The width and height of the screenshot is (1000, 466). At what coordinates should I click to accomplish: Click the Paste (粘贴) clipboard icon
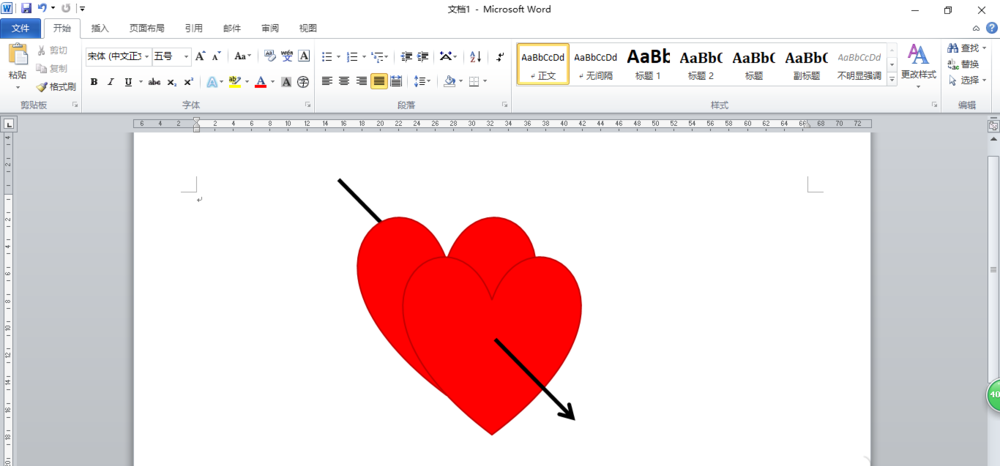click(x=18, y=54)
